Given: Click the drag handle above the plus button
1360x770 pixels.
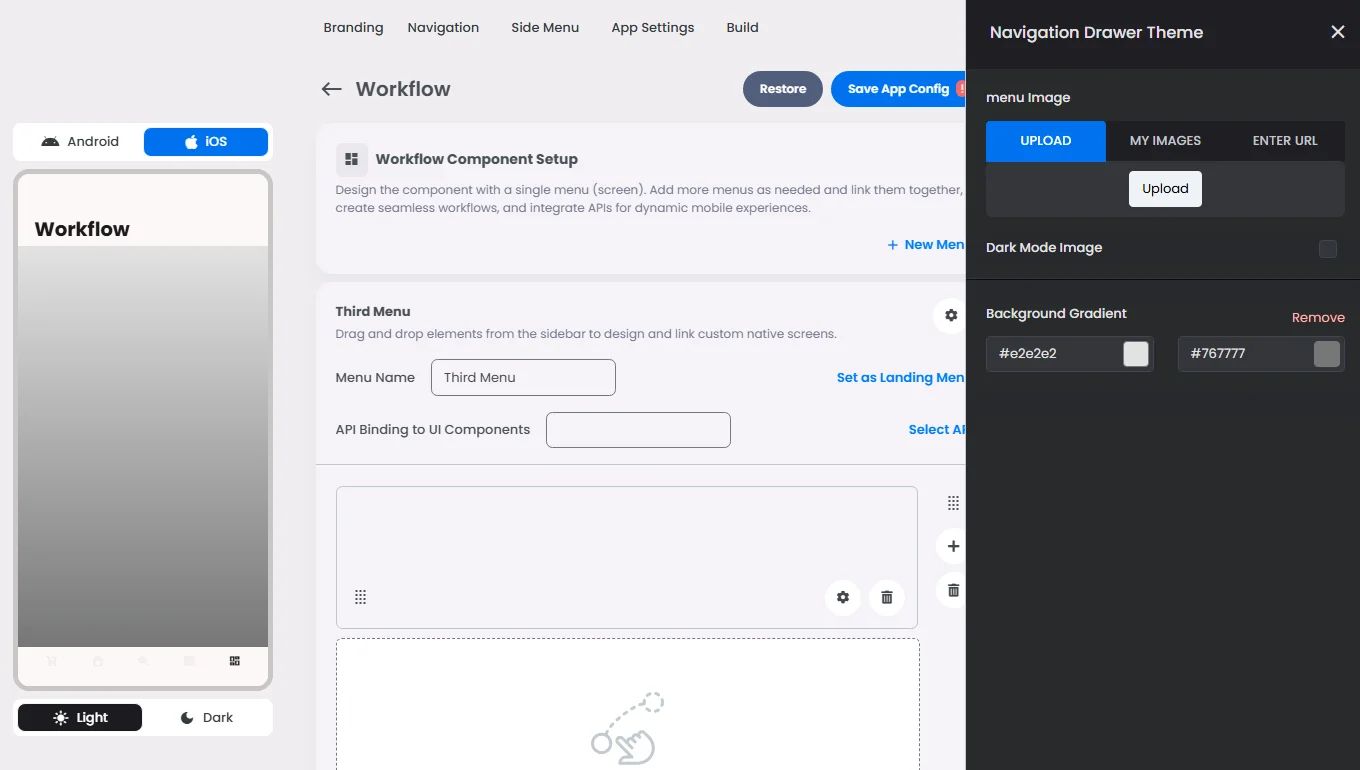Looking at the screenshot, I should 953,503.
